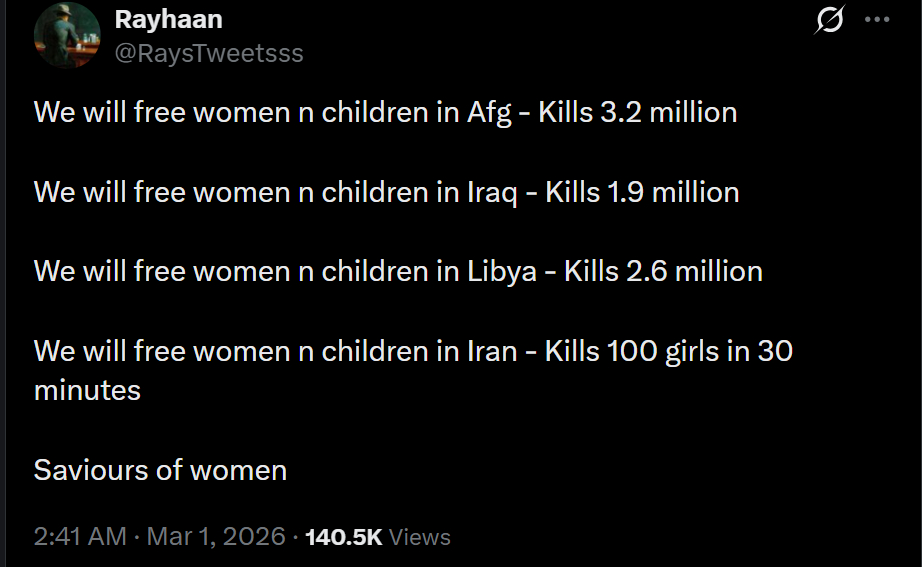The height and width of the screenshot is (567, 922).
Task: Click the tweet line mentioning Libya
Action: click(398, 271)
